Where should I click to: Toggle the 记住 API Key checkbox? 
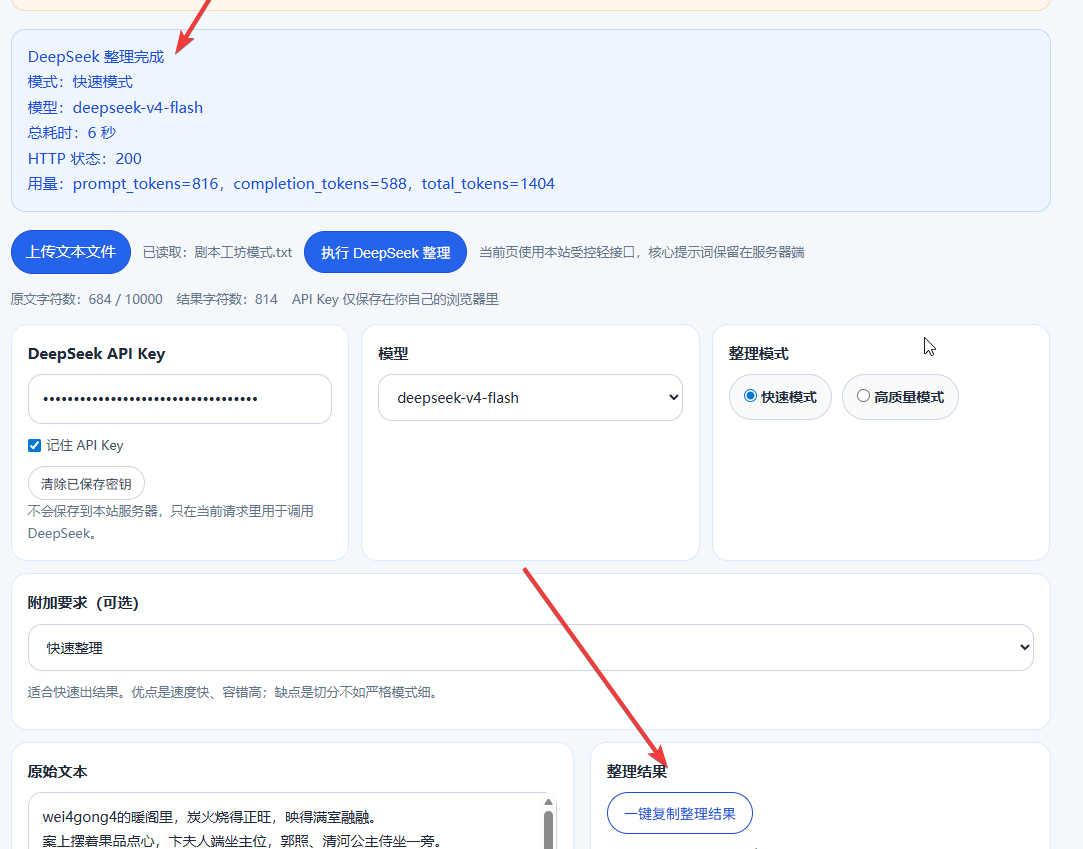(x=35, y=446)
